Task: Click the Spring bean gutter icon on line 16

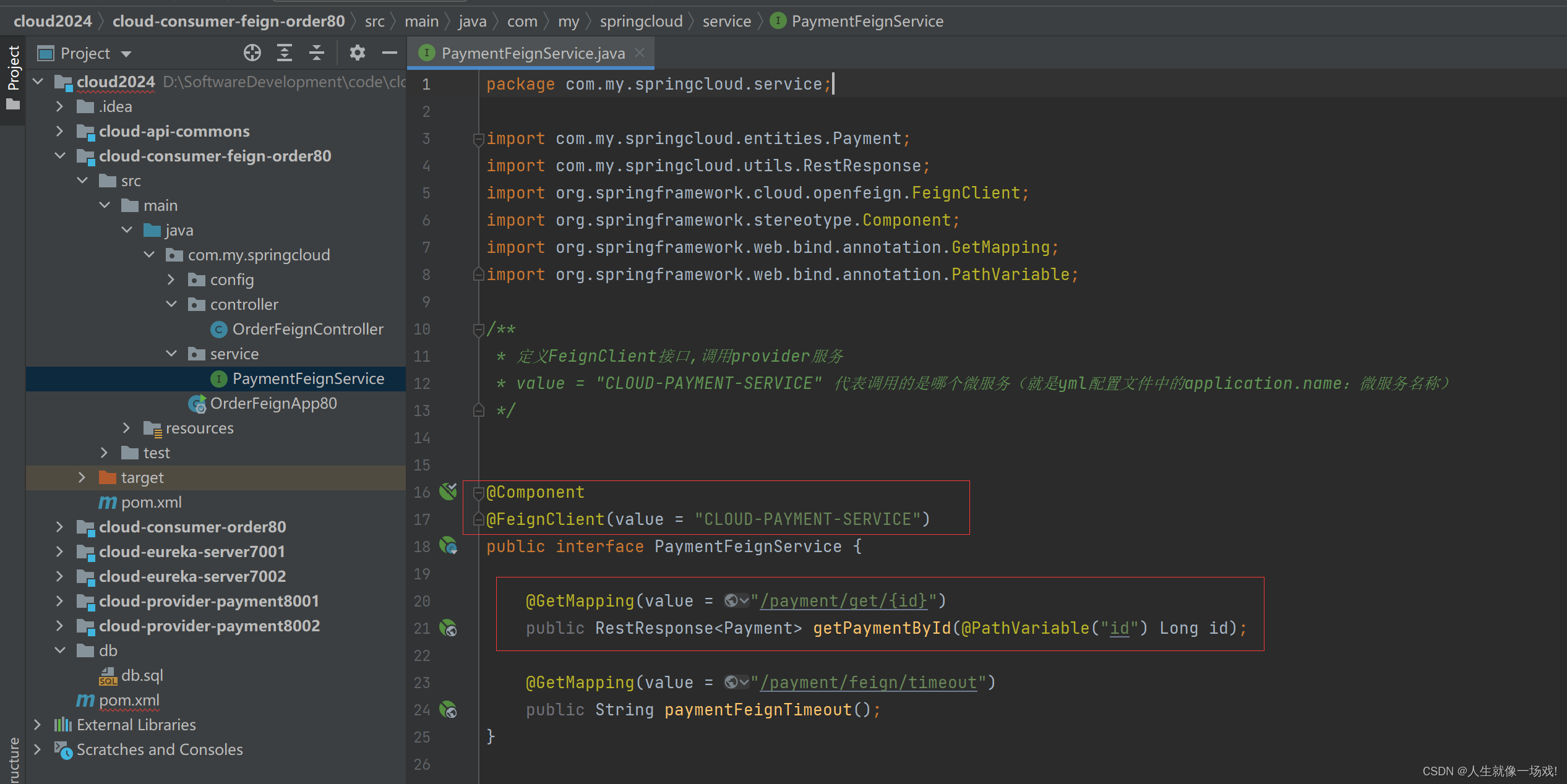Action: [x=448, y=492]
